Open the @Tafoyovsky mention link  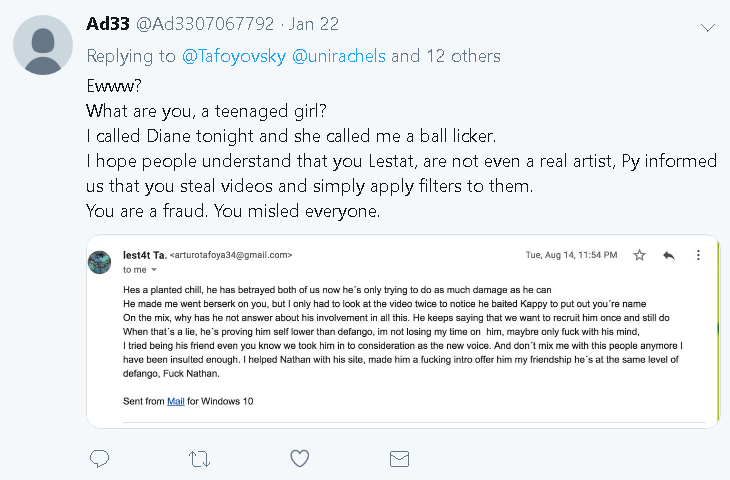click(x=233, y=56)
